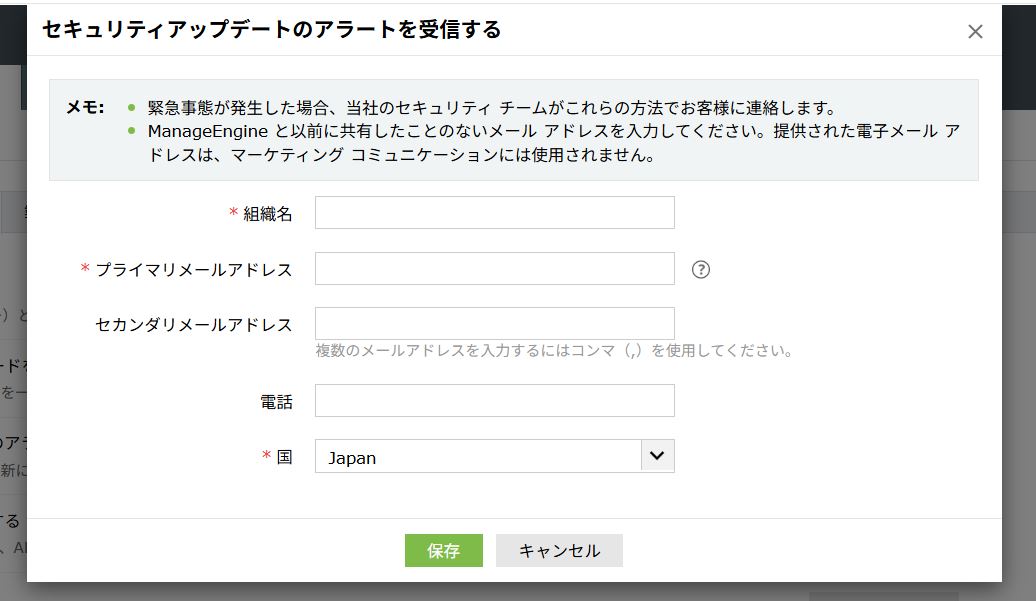
Task: Click the メモ: heading in note box
Action: [x=85, y=108]
